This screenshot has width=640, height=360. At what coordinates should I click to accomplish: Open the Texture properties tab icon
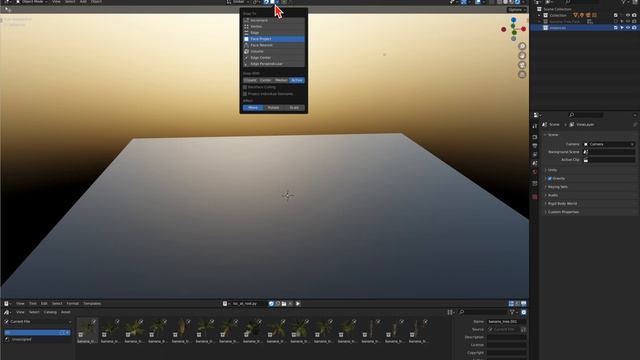pyautogui.click(x=535, y=197)
